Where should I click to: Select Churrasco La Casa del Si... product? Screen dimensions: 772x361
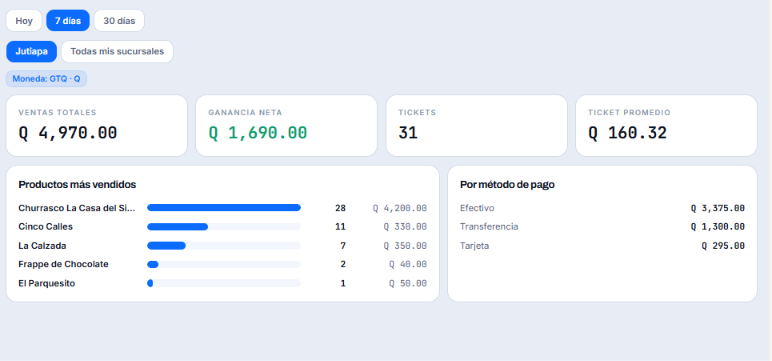click(x=76, y=208)
